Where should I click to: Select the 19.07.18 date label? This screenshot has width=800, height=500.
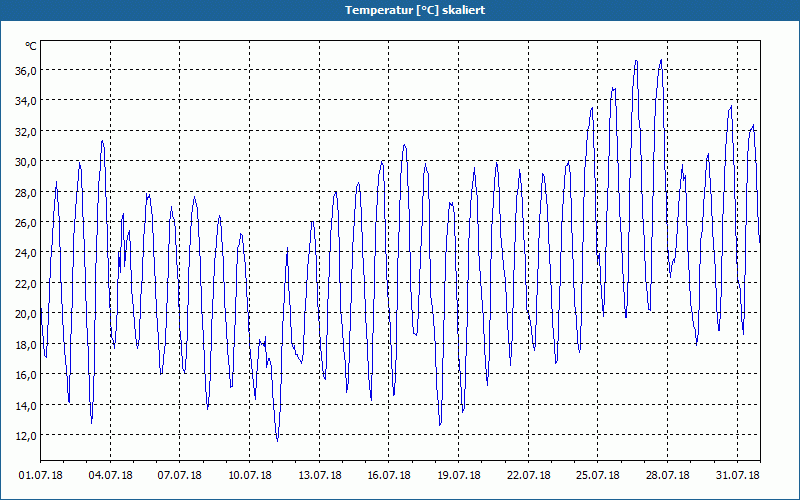[459, 476]
